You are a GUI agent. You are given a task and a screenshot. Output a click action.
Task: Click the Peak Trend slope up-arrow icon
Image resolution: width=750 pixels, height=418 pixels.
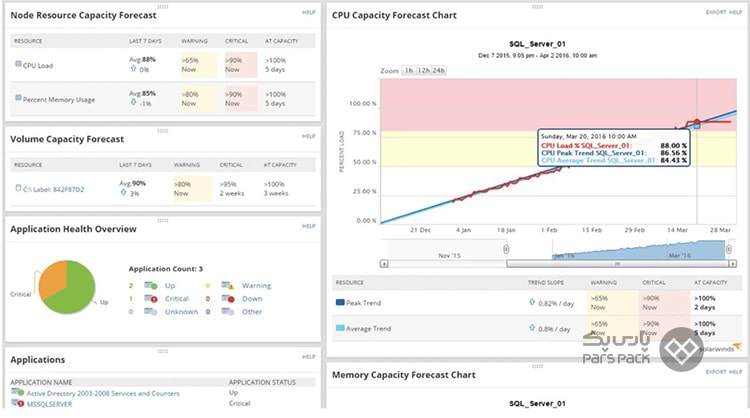coord(532,302)
